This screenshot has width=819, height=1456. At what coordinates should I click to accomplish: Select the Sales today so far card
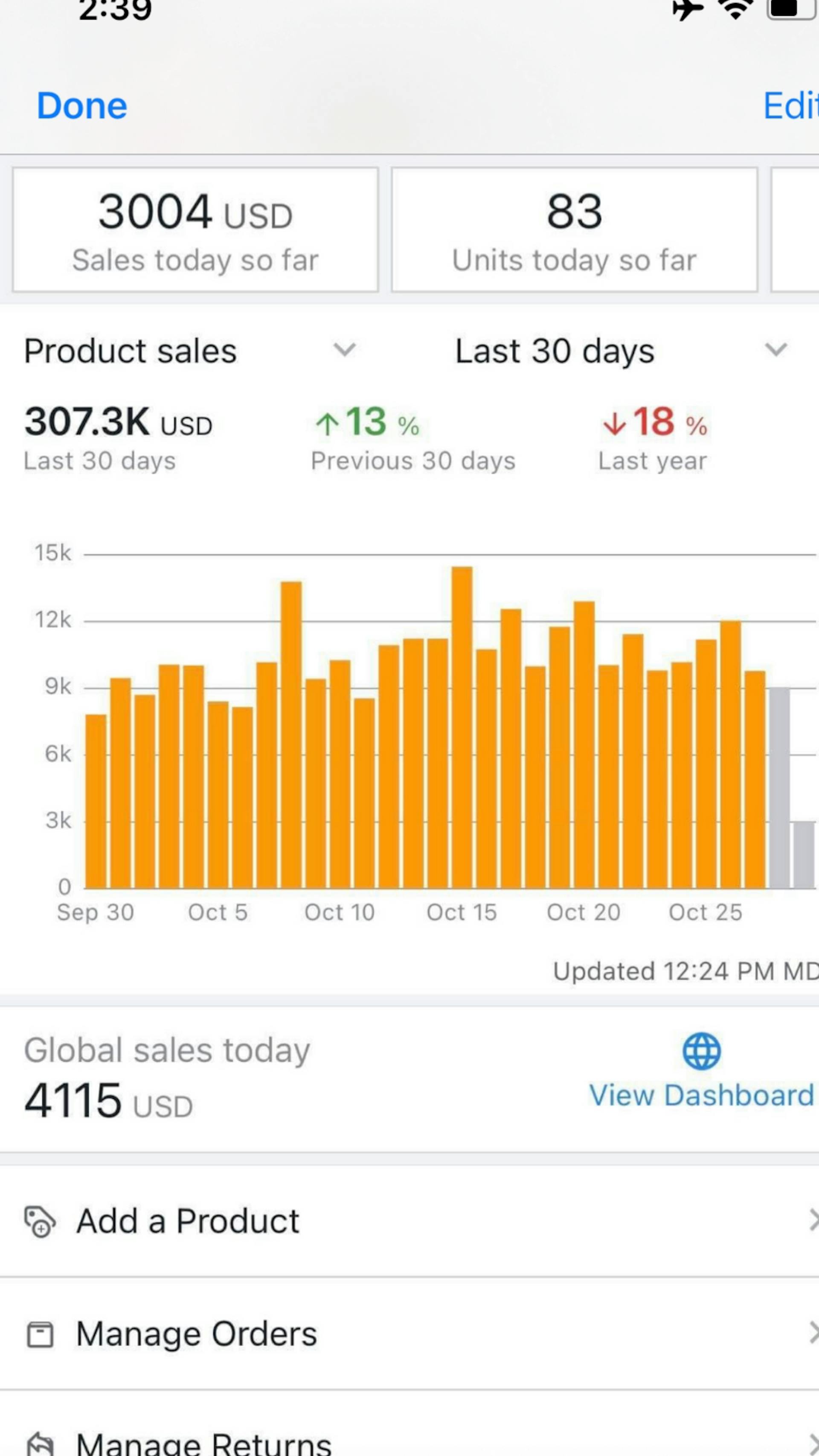[x=195, y=230]
